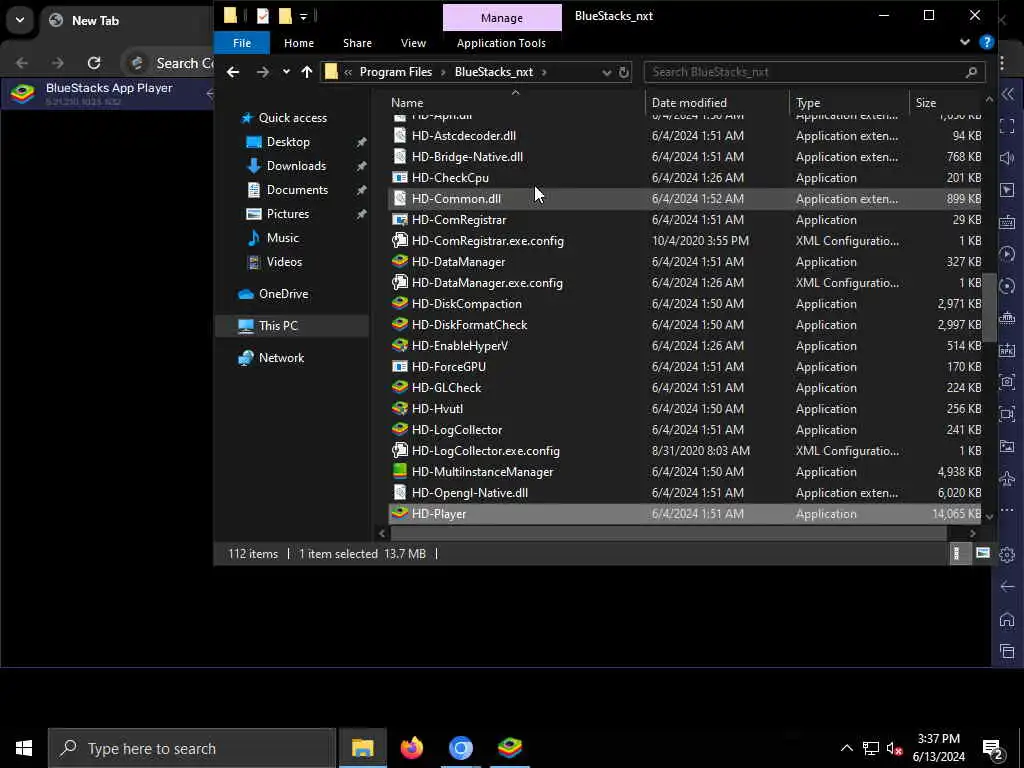This screenshot has width=1024, height=768.
Task: Click the Properties icon in quick access toolbar
Action: pos(263,16)
